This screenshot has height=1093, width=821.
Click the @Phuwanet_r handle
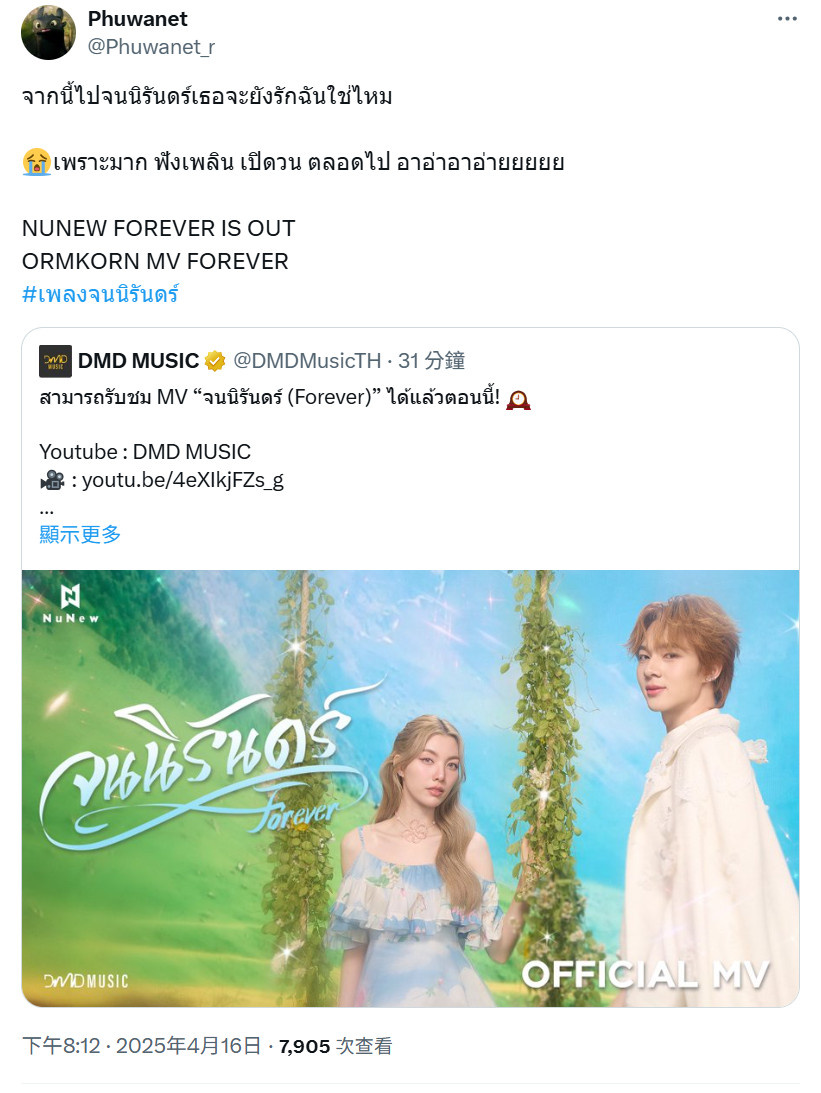tap(151, 47)
